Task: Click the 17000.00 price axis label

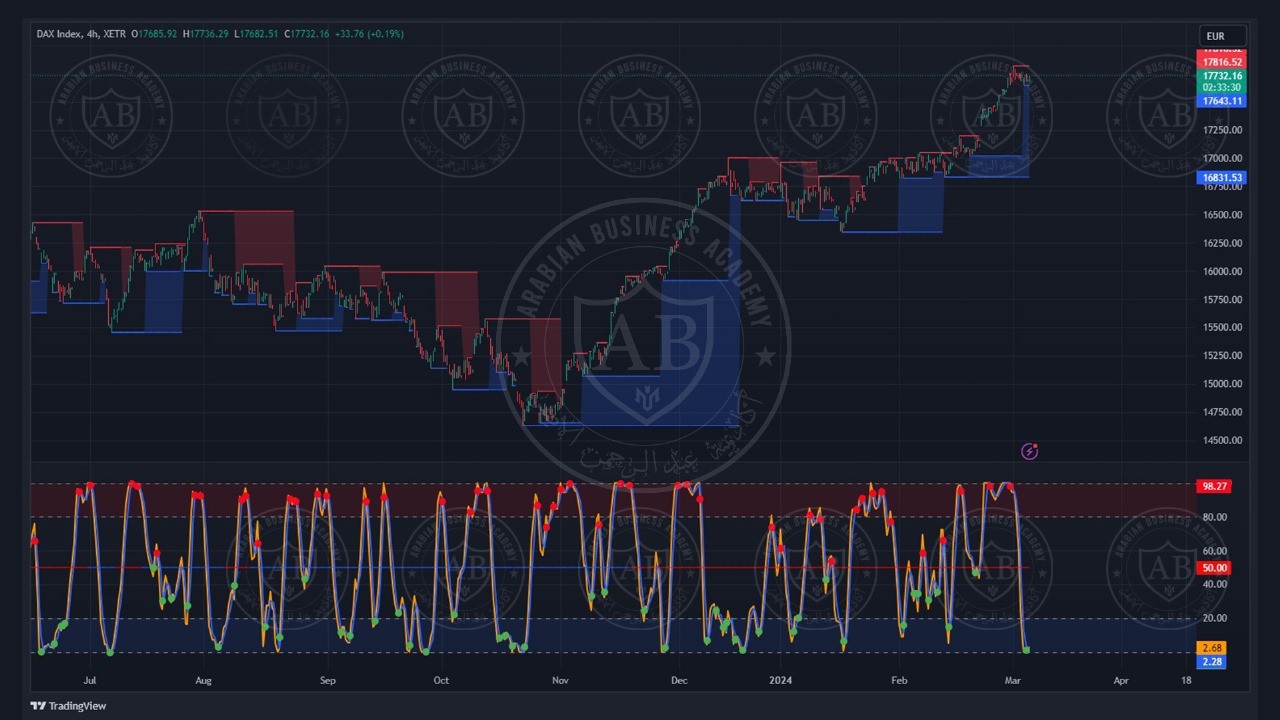Action: click(1222, 158)
